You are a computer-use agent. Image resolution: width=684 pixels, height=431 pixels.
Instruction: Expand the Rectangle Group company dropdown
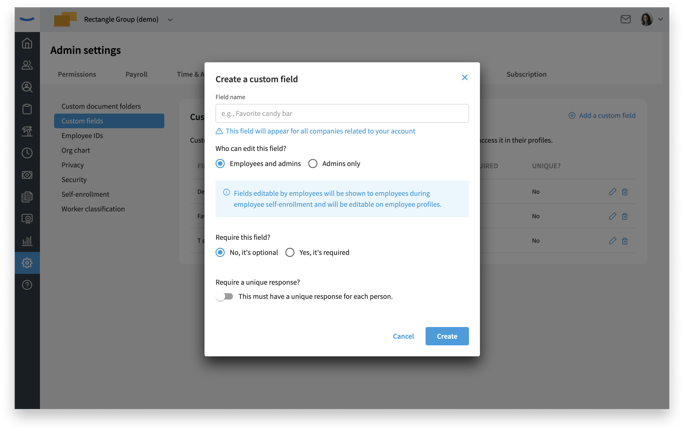point(170,20)
